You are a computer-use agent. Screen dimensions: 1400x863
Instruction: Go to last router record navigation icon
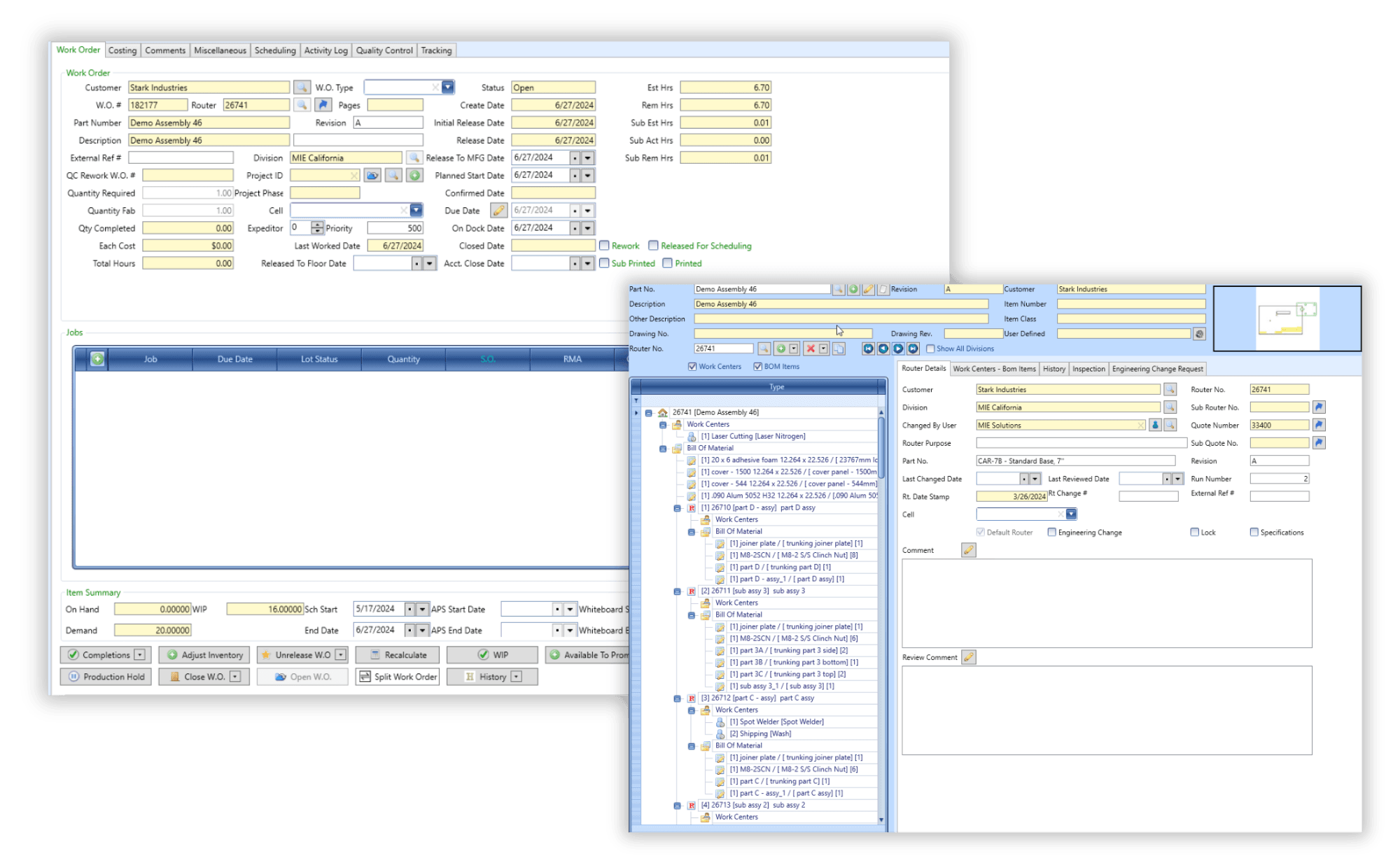(x=913, y=349)
